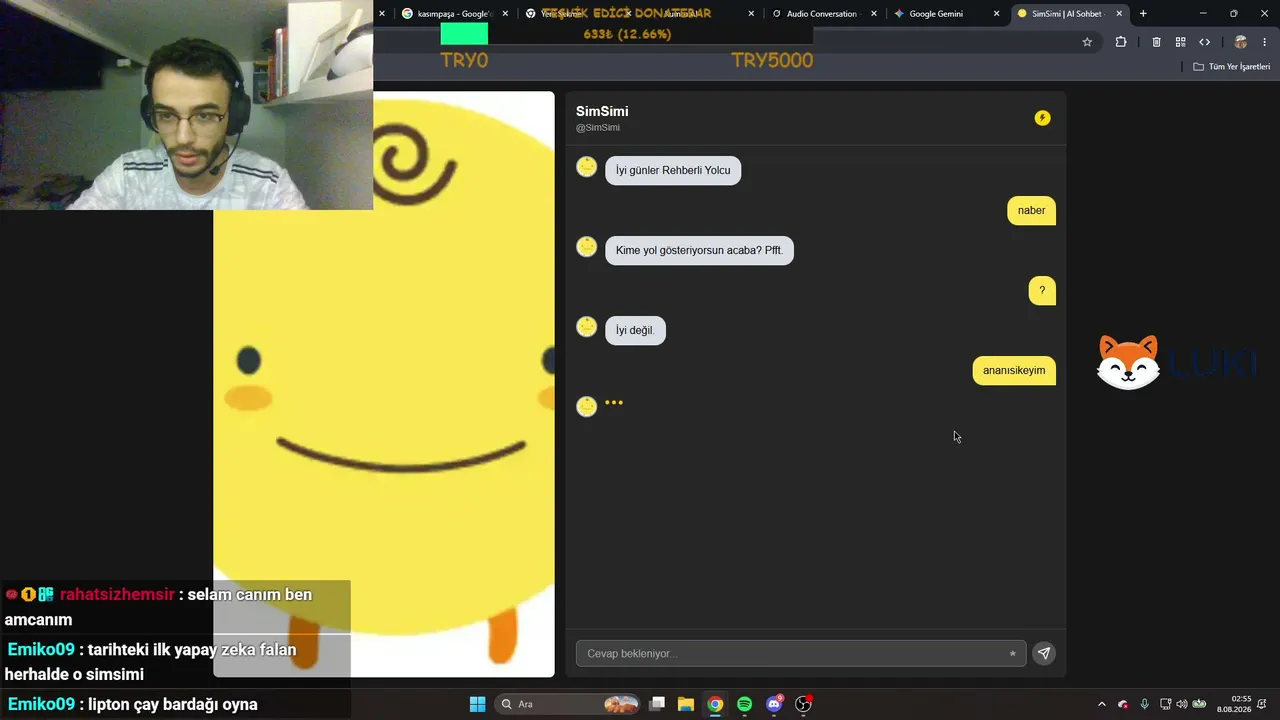The width and height of the screenshot is (1280, 720).
Task: Click the sparkle star icon in message field
Action: coord(1012,654)
